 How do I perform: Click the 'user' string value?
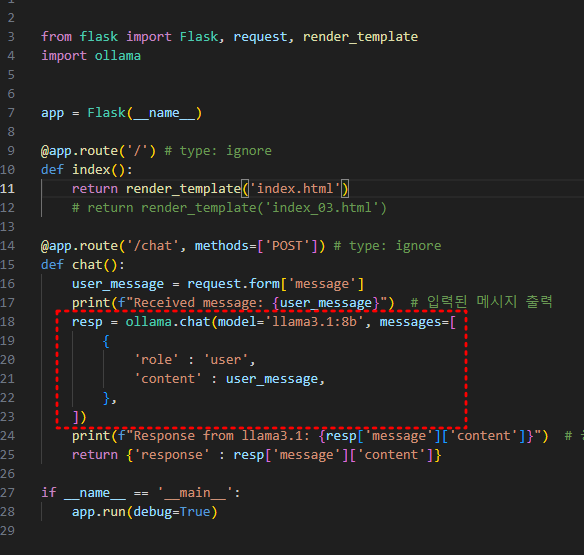226,359
